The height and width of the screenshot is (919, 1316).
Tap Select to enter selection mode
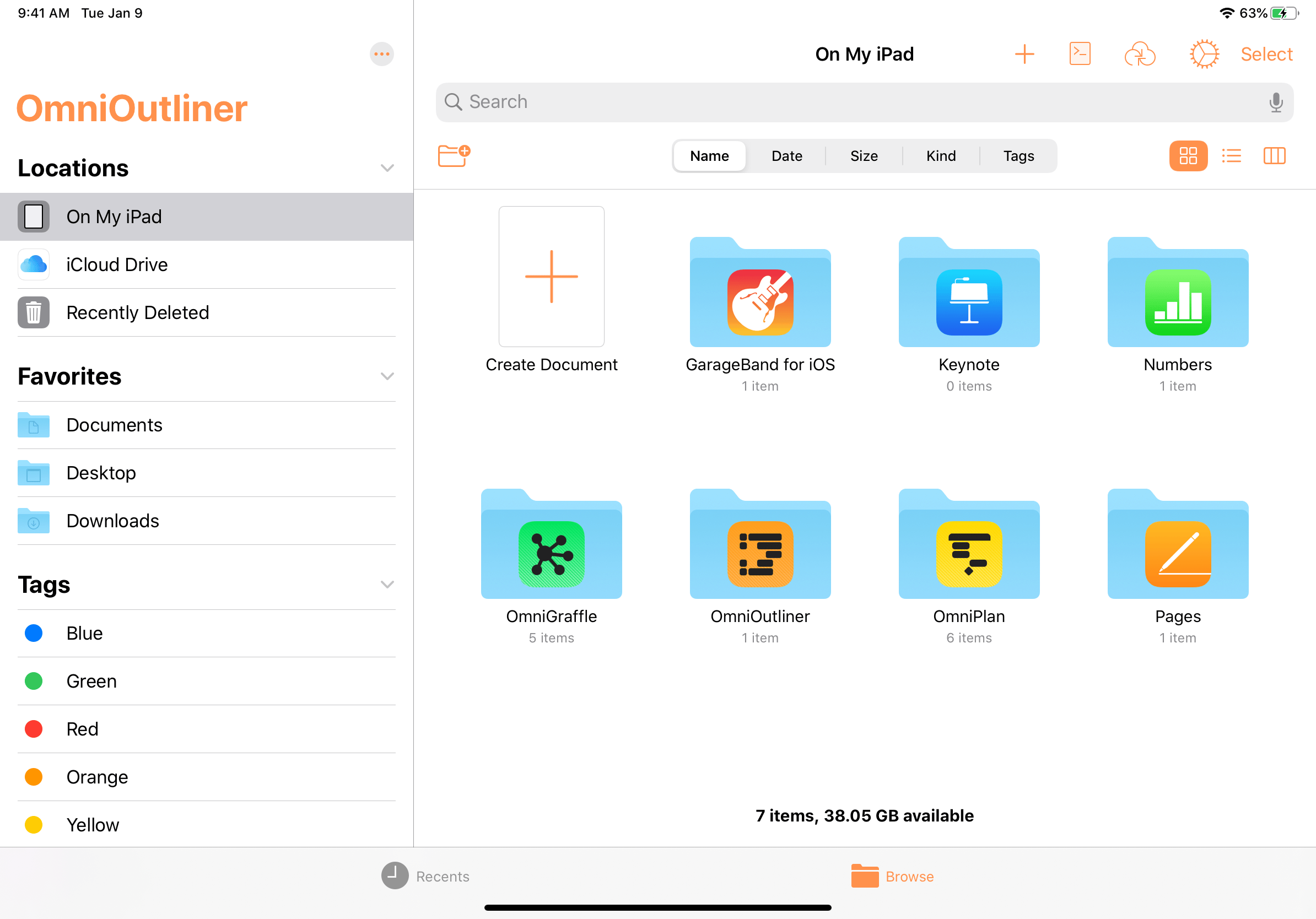point(1269,54)
